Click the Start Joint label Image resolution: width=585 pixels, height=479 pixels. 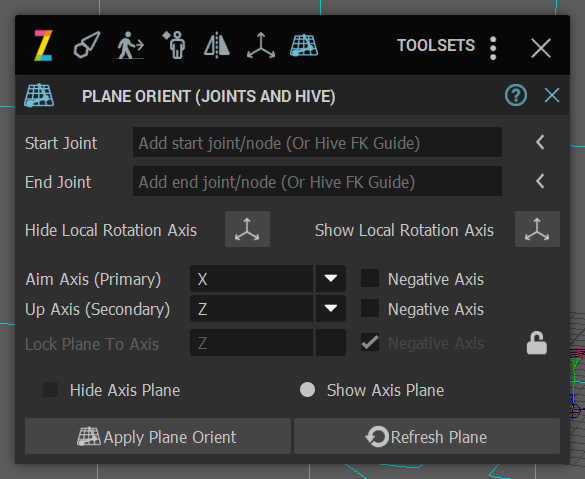click(x=61, y=143)
